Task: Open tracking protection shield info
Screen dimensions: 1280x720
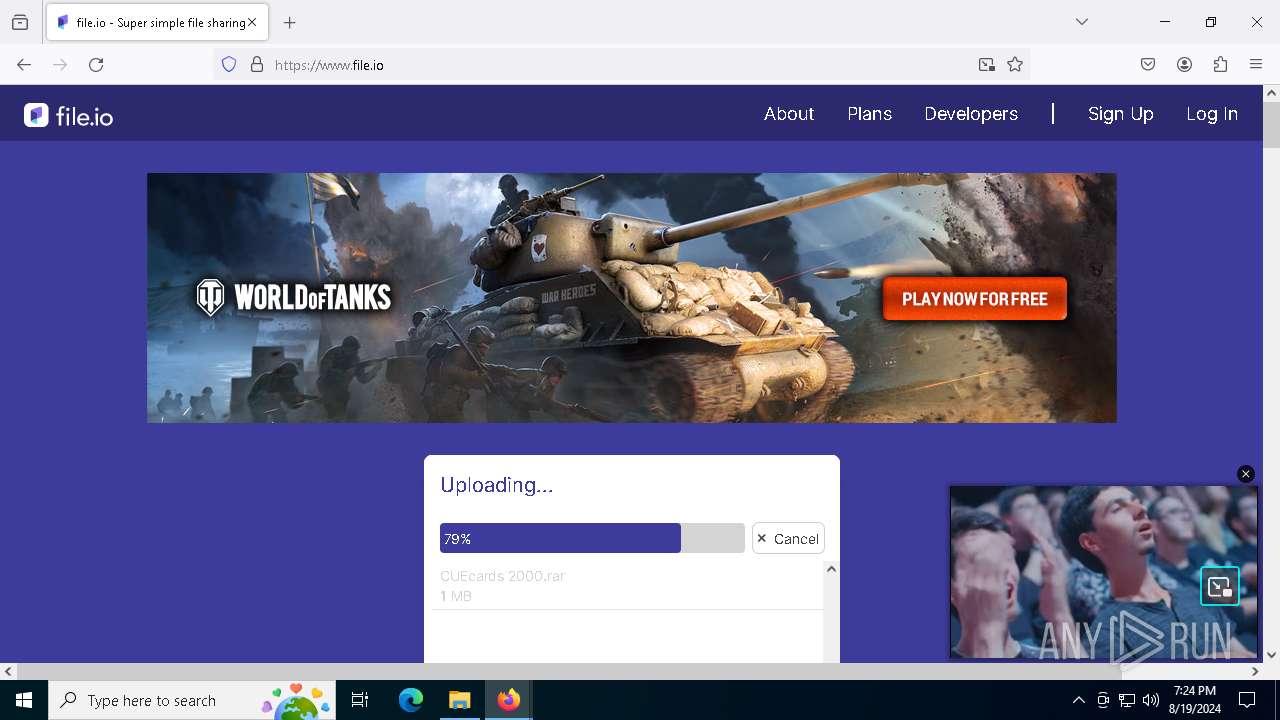Action: (229, 65)
